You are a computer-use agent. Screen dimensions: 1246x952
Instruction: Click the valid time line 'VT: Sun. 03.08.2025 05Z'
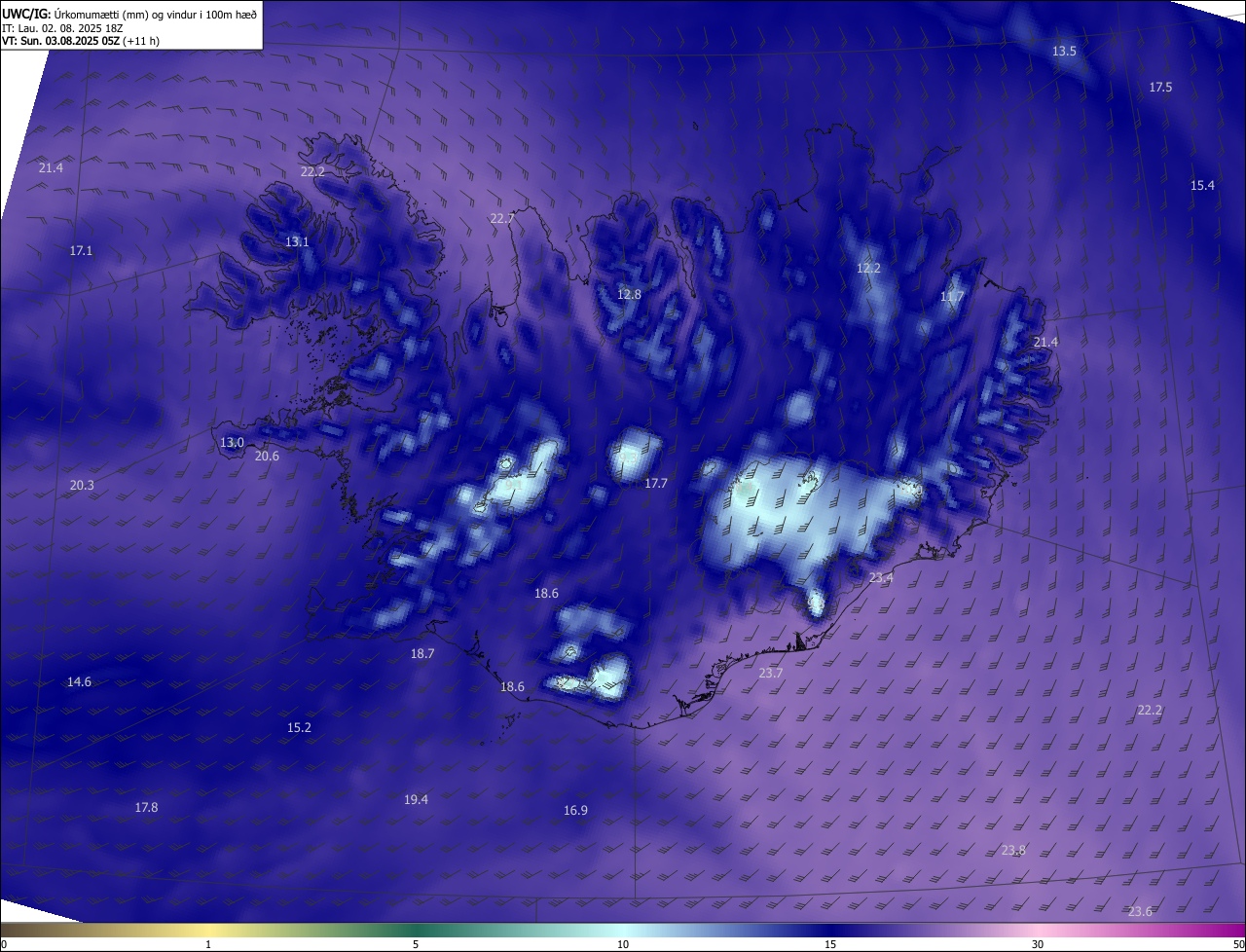(61, 41)
